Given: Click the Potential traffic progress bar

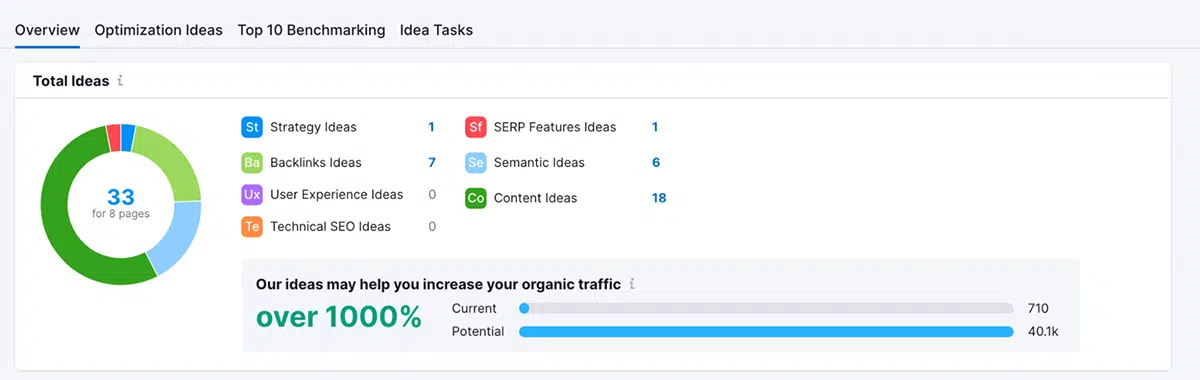Looking at the screenshot, I should pyautogui.click(x=766, y=331).
